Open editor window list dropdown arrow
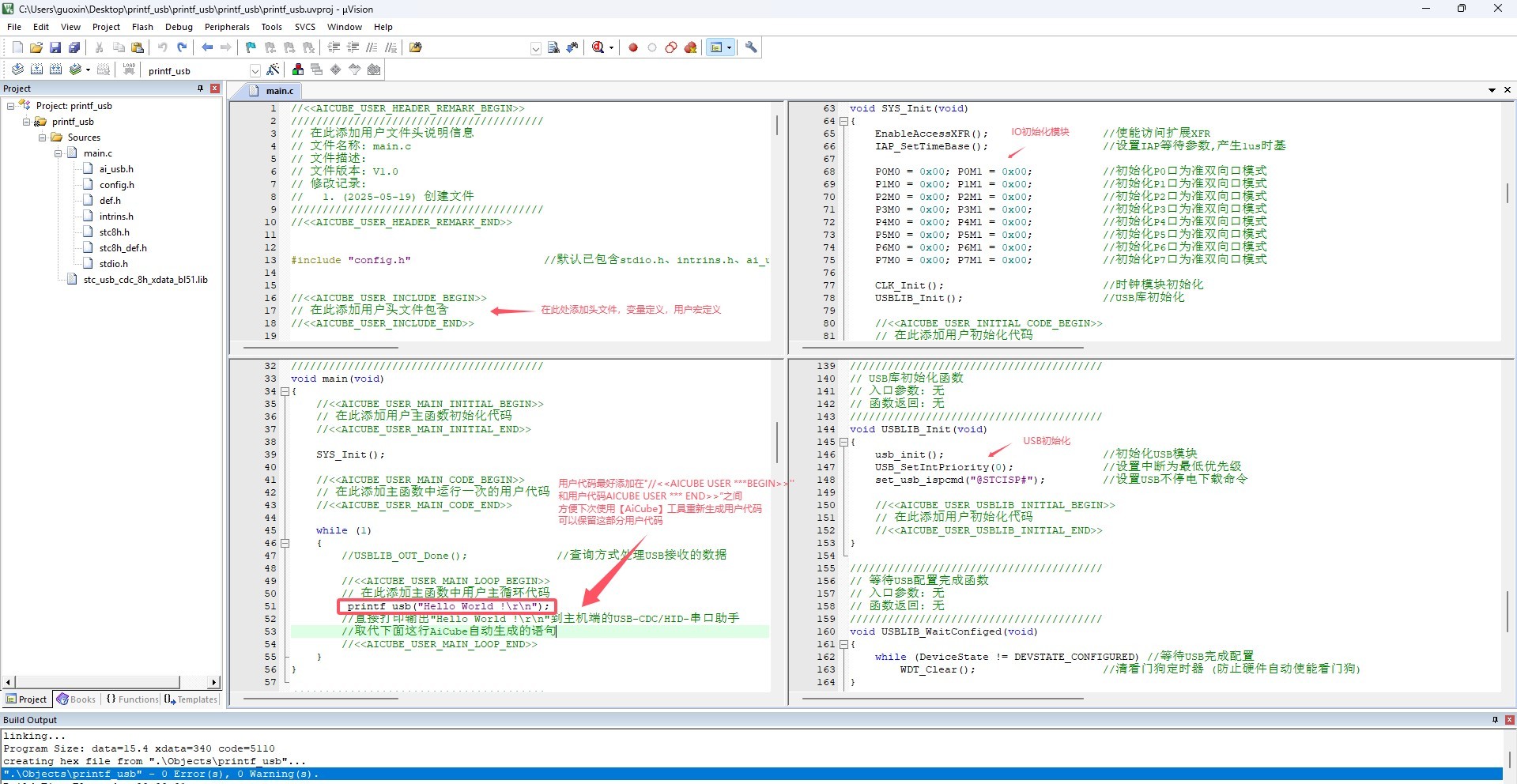The height and width of the screenshot is (784, 1517). pyautogui.click(x=1492, y=90)
